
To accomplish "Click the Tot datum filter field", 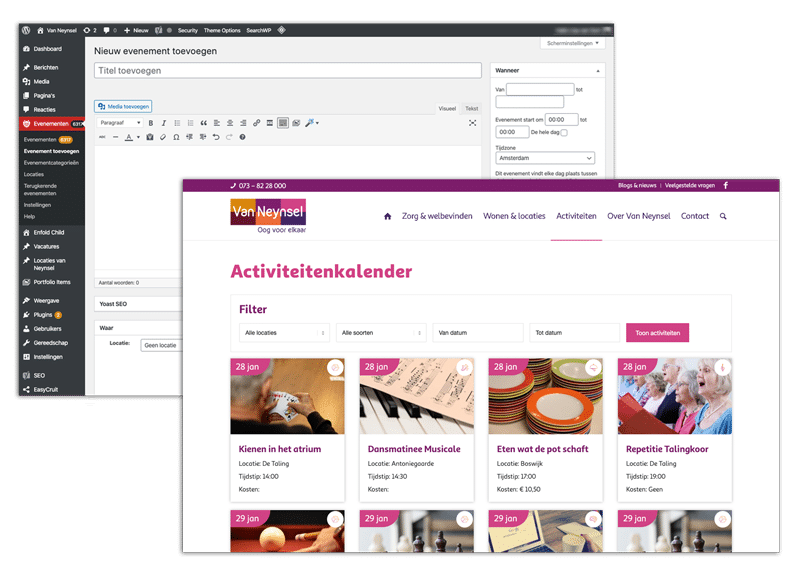I will pyautogui.click(x=574, y=333).
